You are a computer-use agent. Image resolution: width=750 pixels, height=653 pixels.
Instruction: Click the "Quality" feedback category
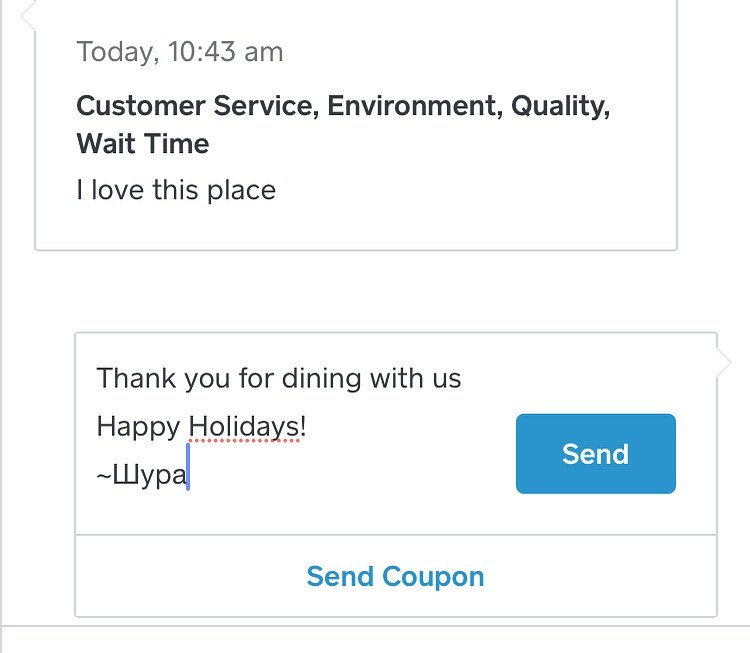[x=557, y=107]
